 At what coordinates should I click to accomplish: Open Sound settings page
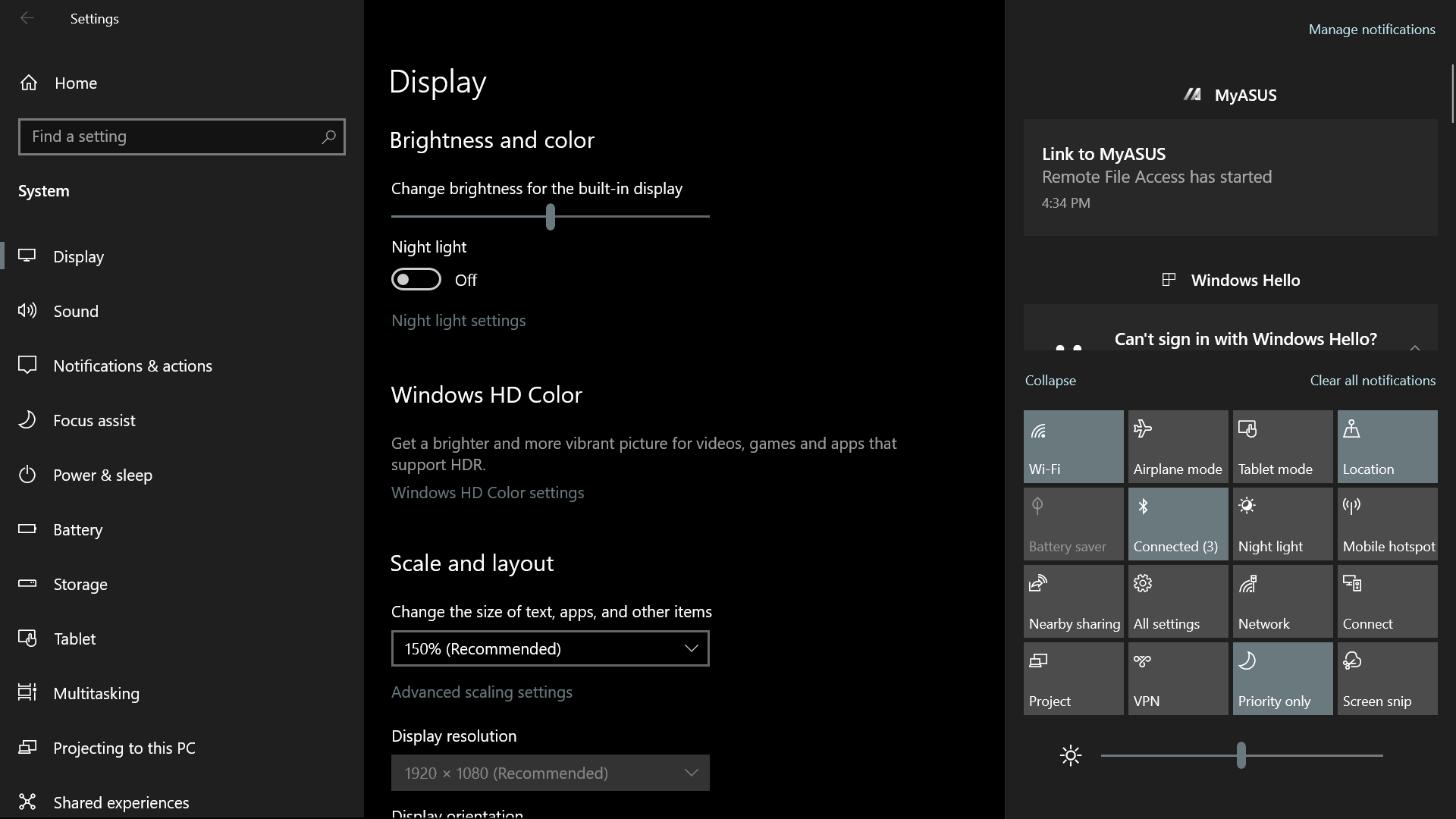(182, 311)
